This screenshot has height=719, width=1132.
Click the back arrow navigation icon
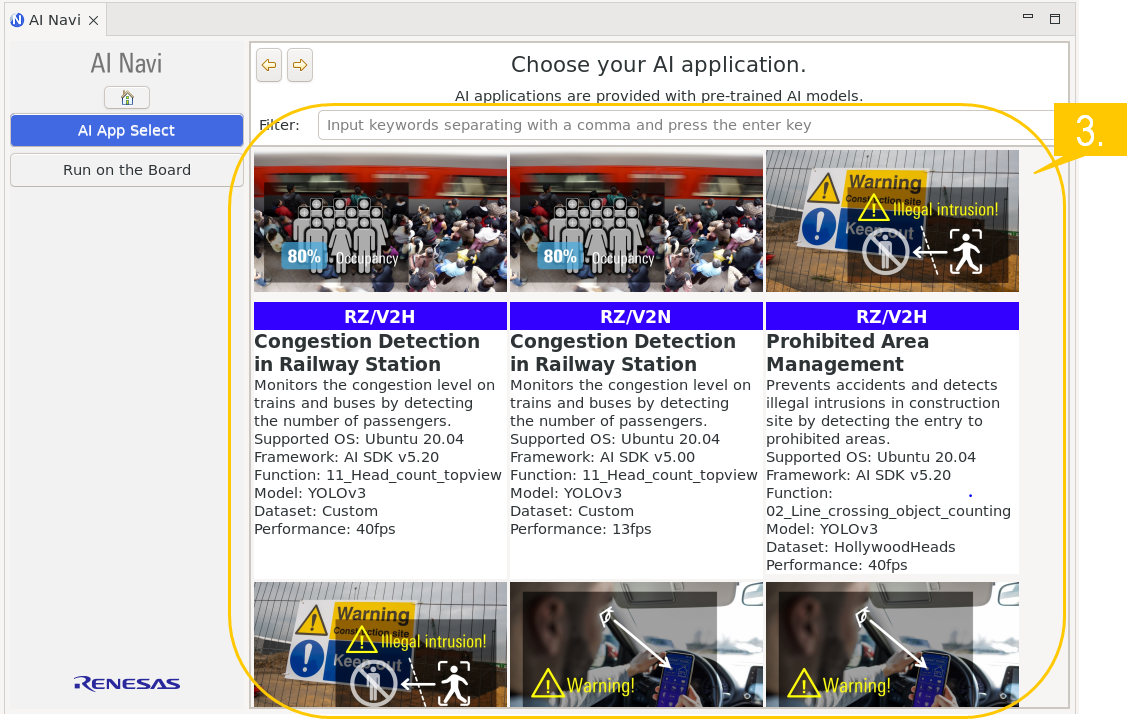[268, 66]
